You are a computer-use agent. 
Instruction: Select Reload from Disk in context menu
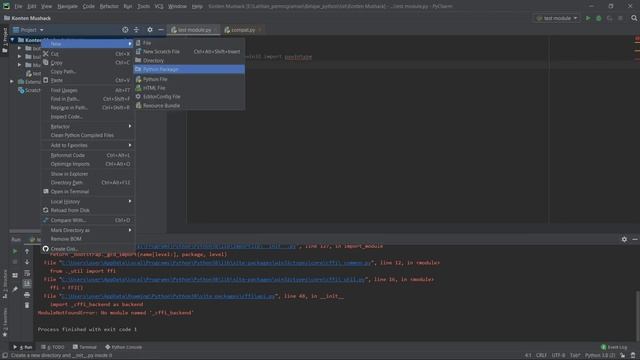click(88, 210)
